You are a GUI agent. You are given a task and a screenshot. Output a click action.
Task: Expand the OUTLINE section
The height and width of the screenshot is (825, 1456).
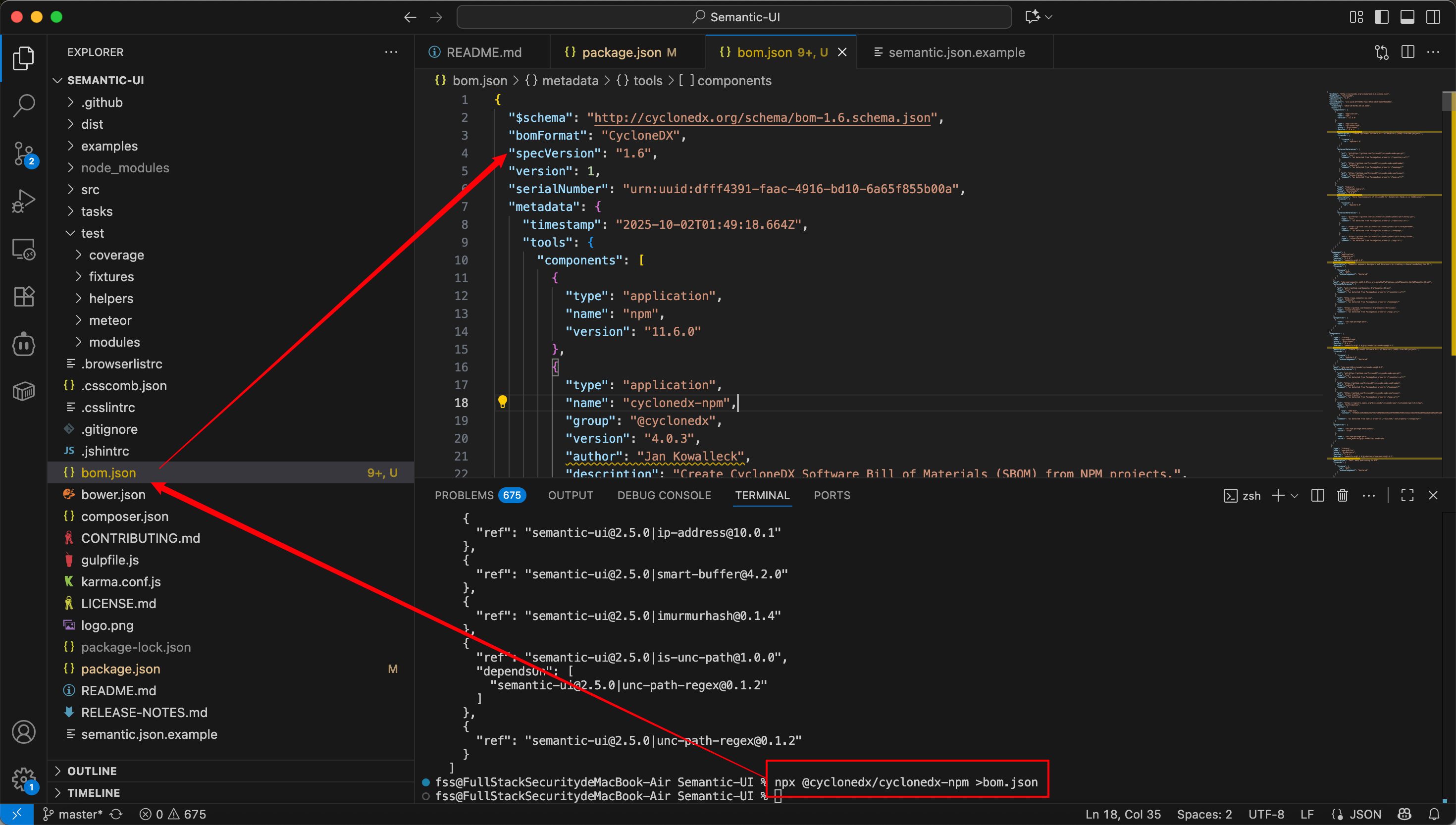[x=92, y=771]
